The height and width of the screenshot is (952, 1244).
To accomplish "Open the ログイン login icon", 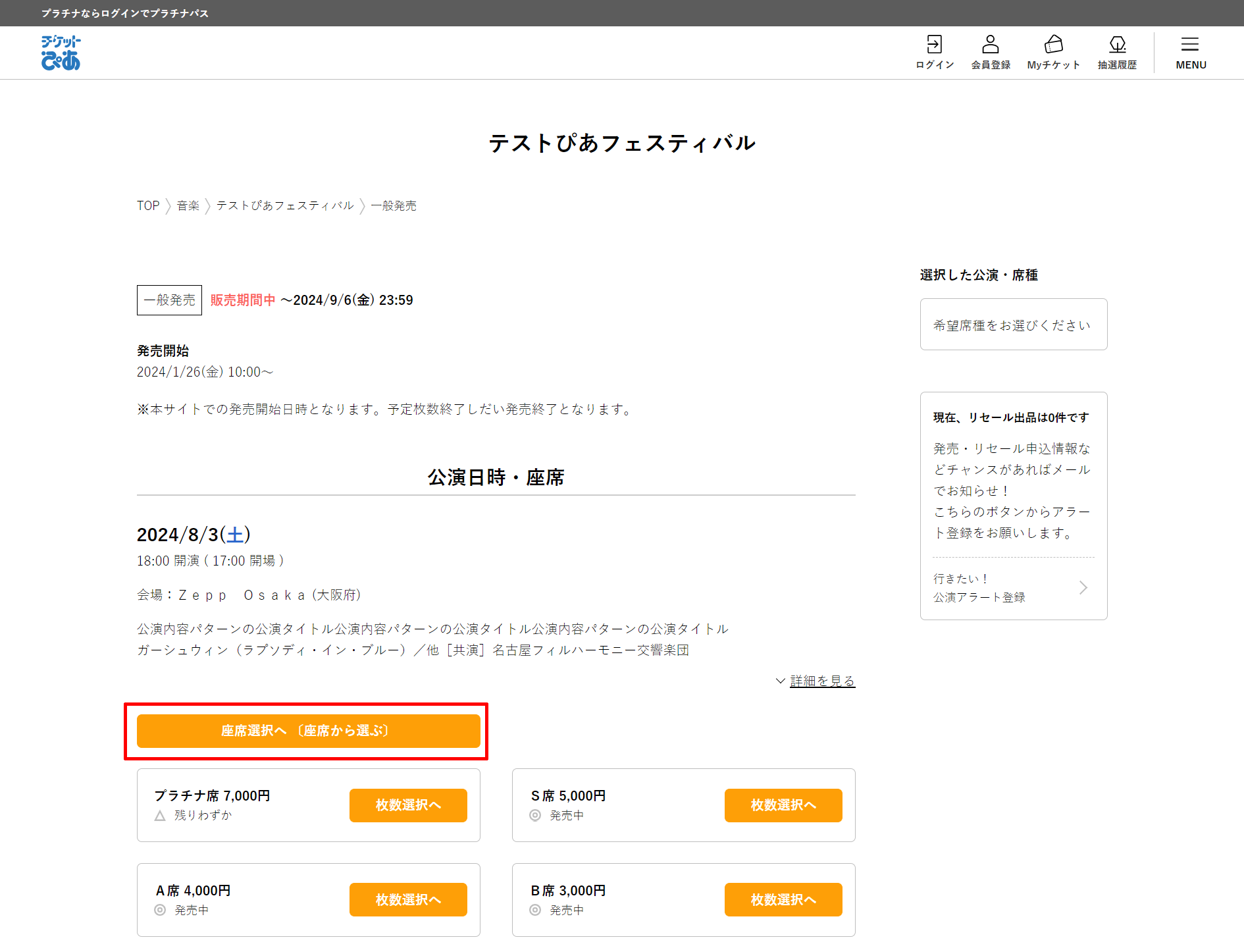I will [935, 53].
